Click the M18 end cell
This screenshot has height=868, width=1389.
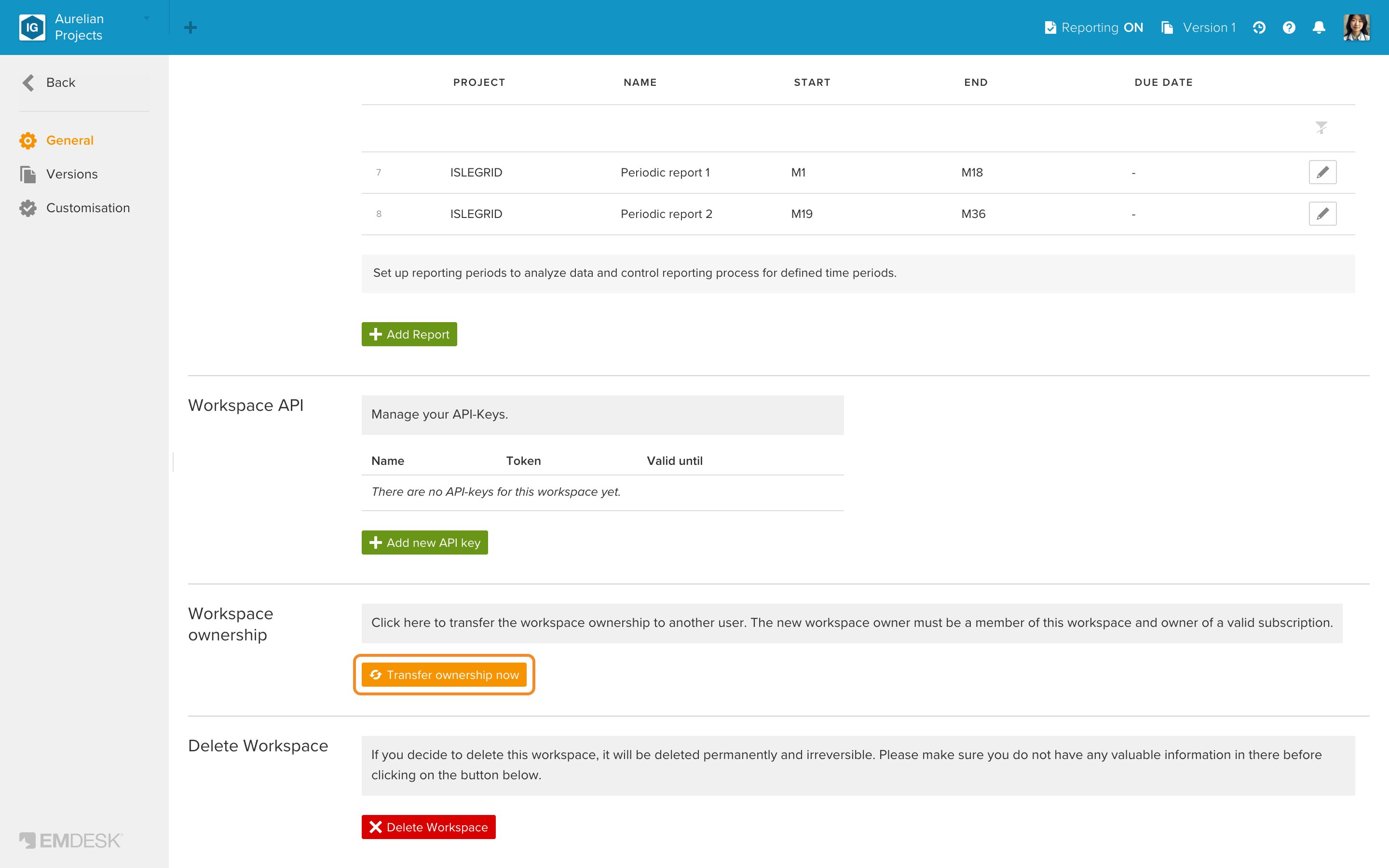(972, 172)
